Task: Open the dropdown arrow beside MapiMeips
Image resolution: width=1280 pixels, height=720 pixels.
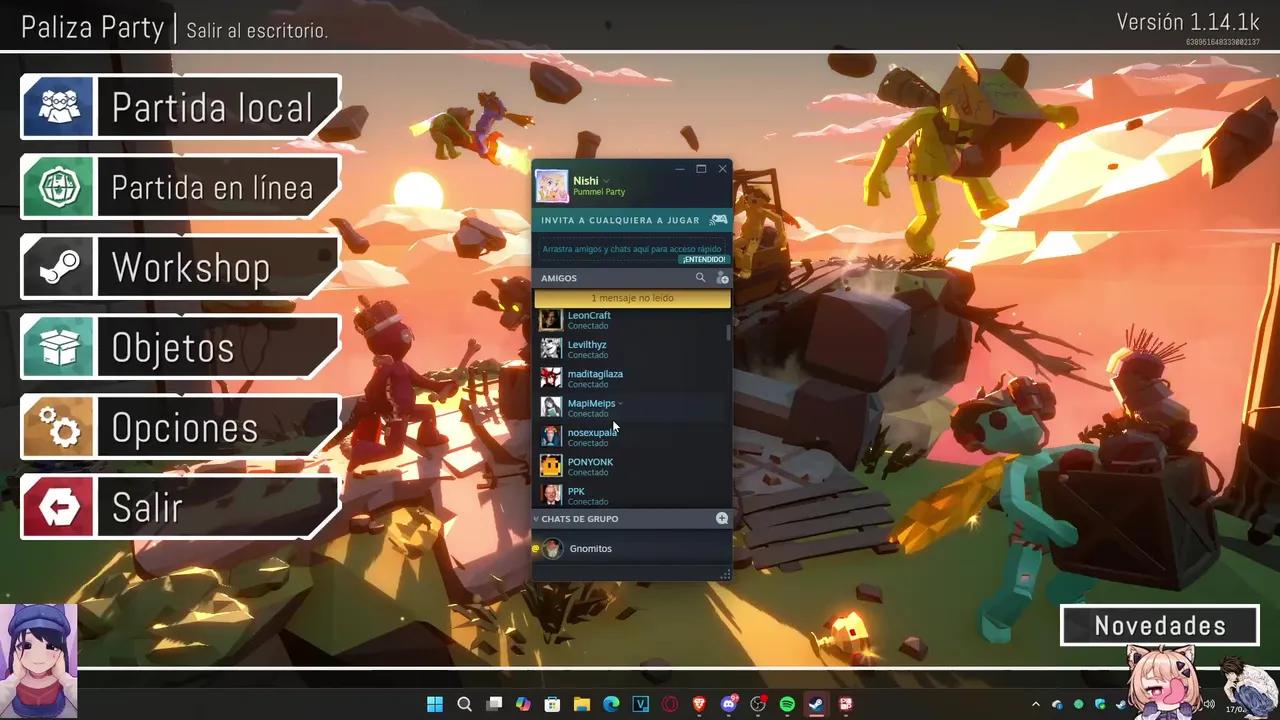Action: point(620,403)
